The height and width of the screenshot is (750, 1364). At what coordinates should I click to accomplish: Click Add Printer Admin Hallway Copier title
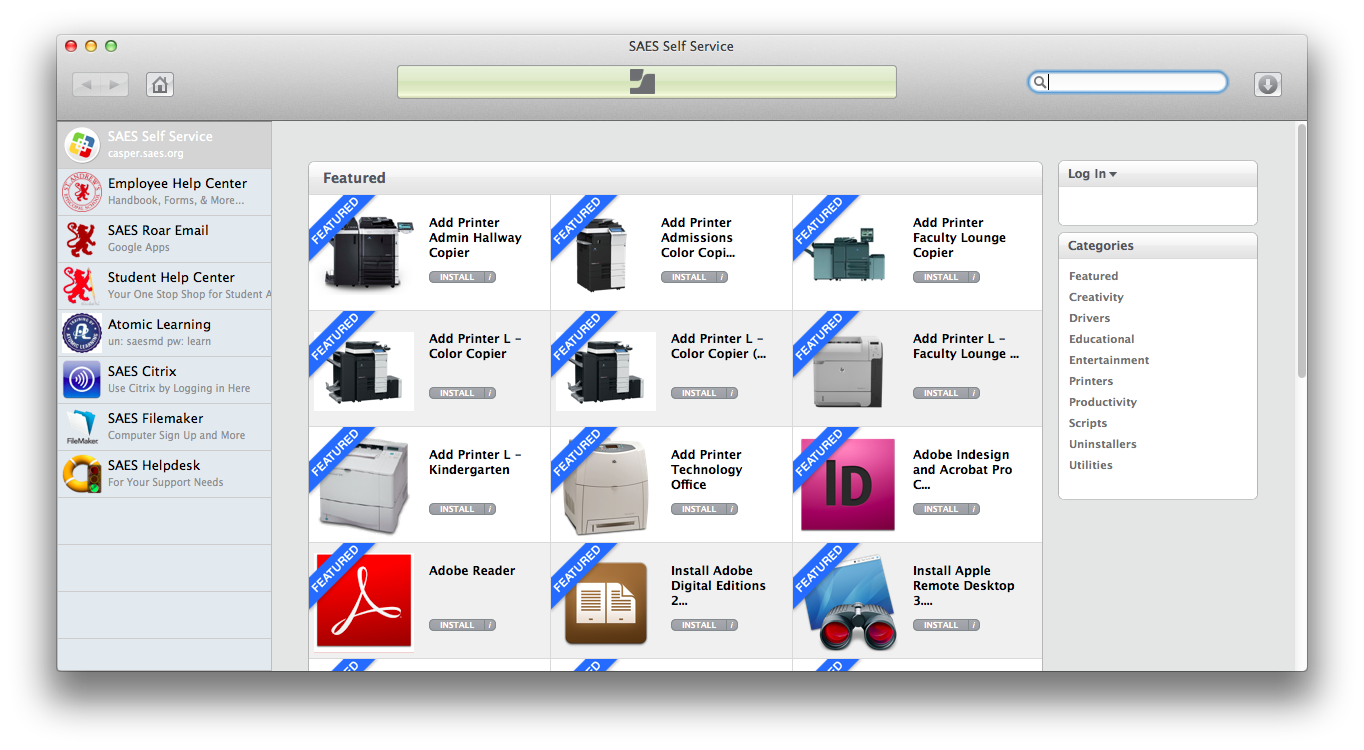(475, 238)
